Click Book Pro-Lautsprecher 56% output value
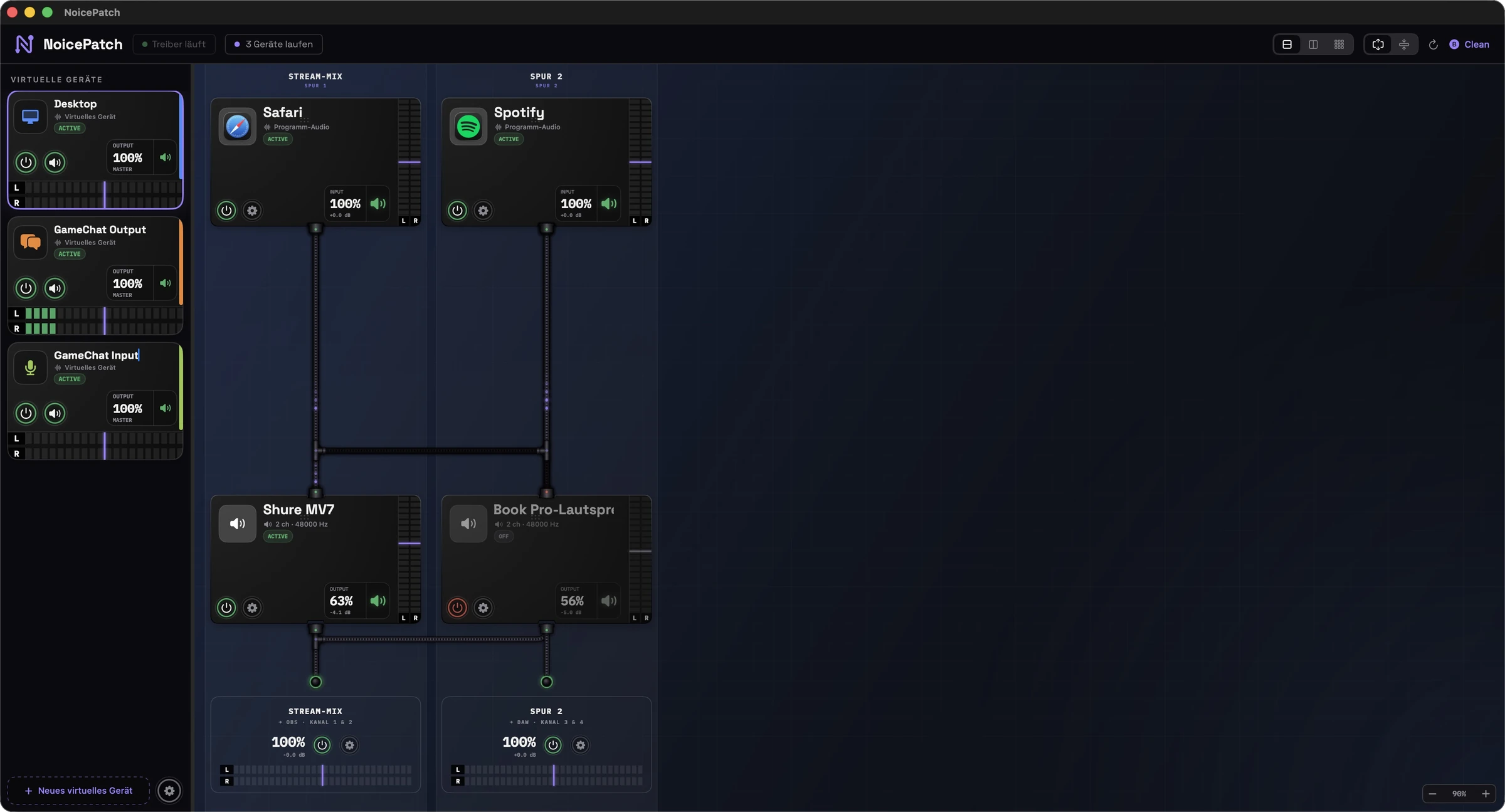Viewport: 1505px width, 812px height. (x=572, y=601)
